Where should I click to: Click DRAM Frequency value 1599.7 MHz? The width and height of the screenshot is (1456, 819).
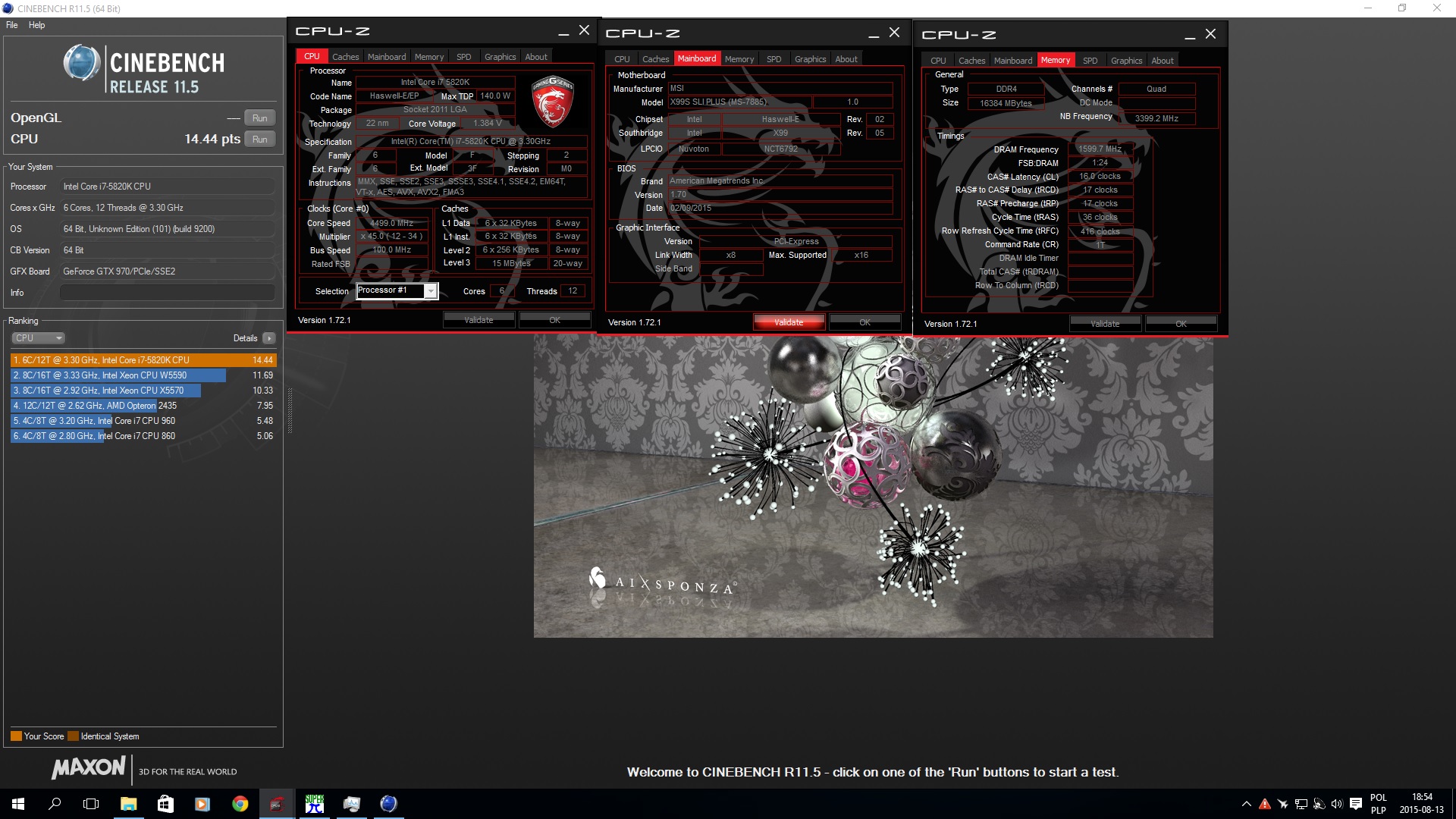click(1100, 149)
